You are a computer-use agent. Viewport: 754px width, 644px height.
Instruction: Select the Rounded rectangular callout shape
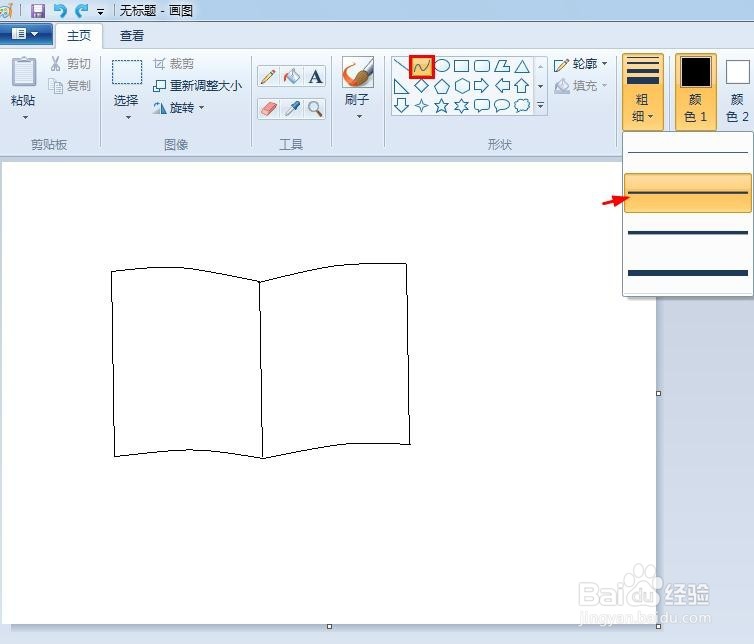pyautogui.click(x=482, y=105)
